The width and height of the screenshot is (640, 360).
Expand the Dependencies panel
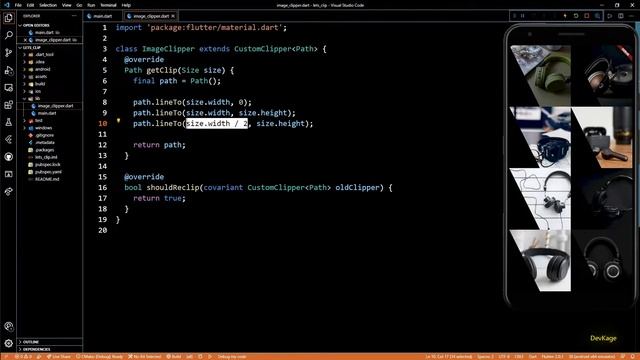click(x=49, y=349)
